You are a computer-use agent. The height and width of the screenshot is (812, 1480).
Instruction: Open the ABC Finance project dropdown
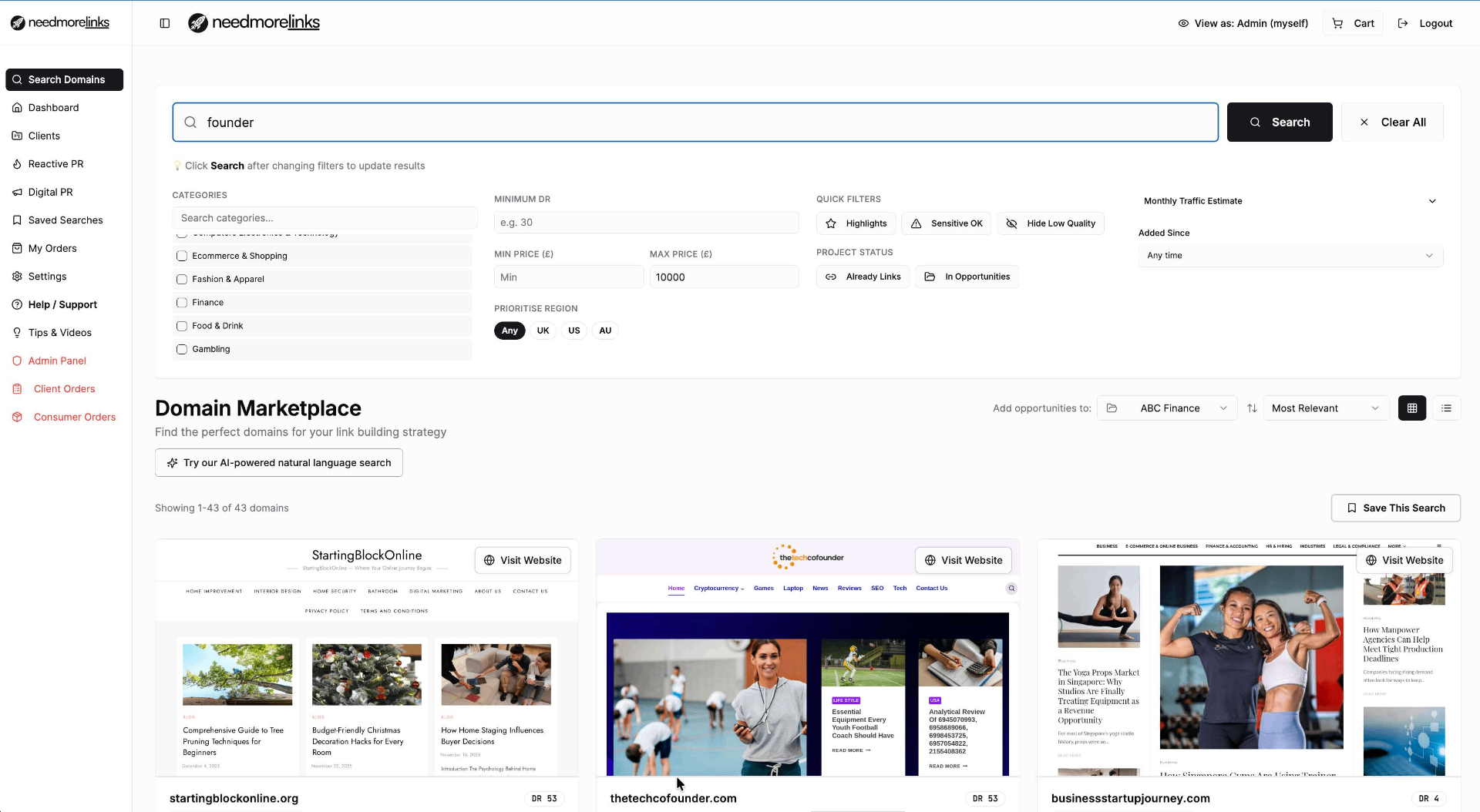tap(1167, 408)
